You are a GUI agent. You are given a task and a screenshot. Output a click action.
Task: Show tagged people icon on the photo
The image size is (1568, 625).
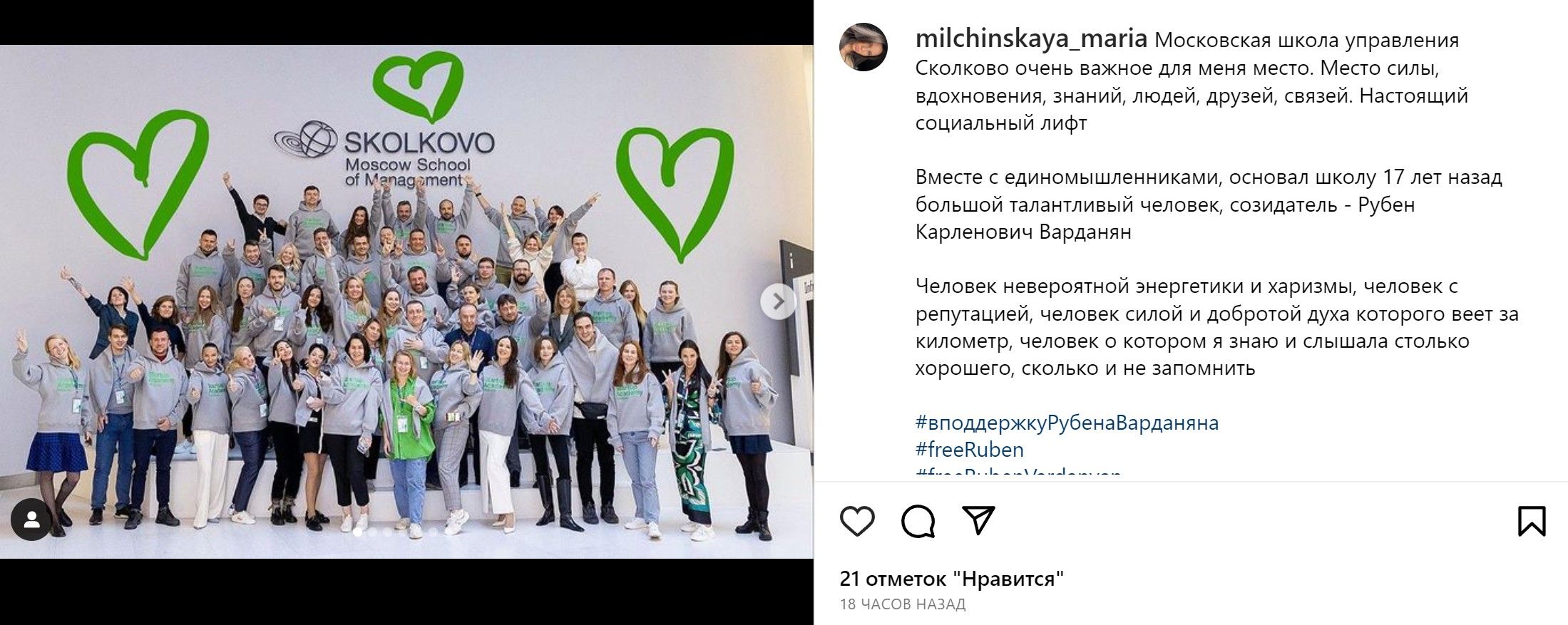click(31, 520)
